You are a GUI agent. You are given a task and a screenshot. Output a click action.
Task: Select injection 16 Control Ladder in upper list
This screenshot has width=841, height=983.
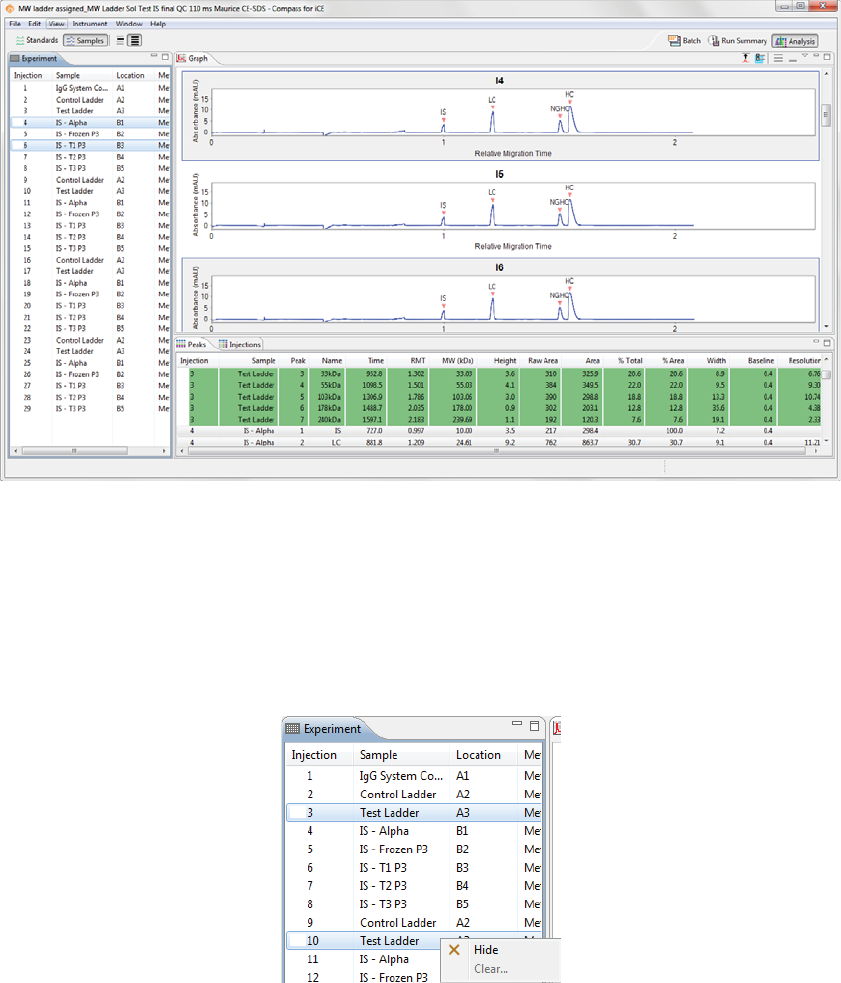(90, 260)
